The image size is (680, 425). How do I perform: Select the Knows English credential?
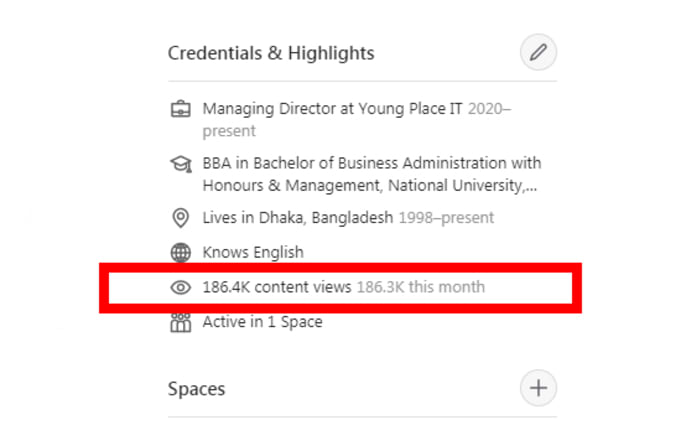pyautogui.click(x=253, y=252)
